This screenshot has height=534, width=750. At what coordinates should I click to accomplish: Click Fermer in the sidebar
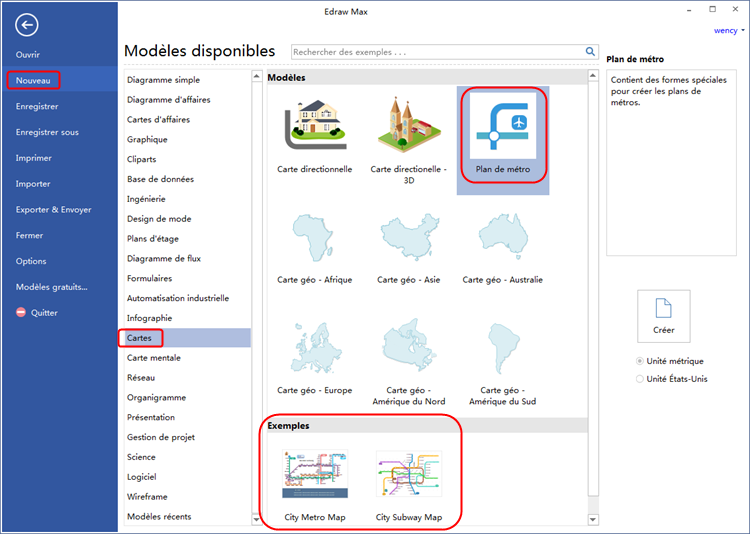pyautogui.click(x=30, y=235)
